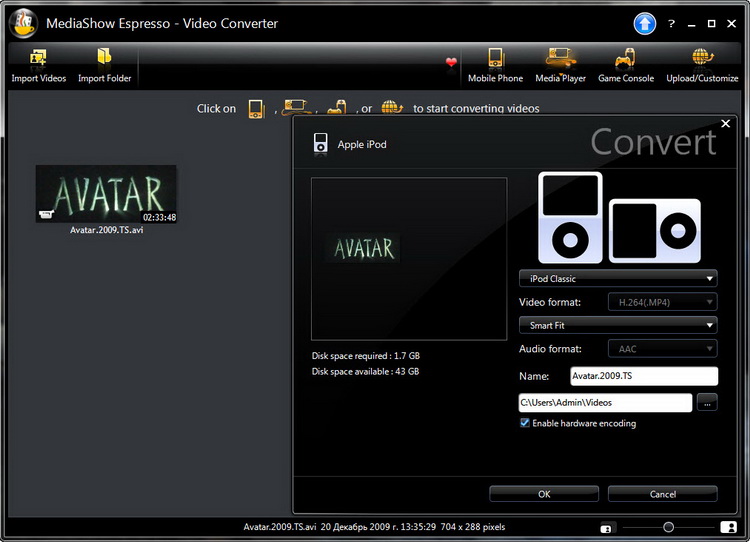Expand the Smart Fit dropdown

[x=618, y=325]
